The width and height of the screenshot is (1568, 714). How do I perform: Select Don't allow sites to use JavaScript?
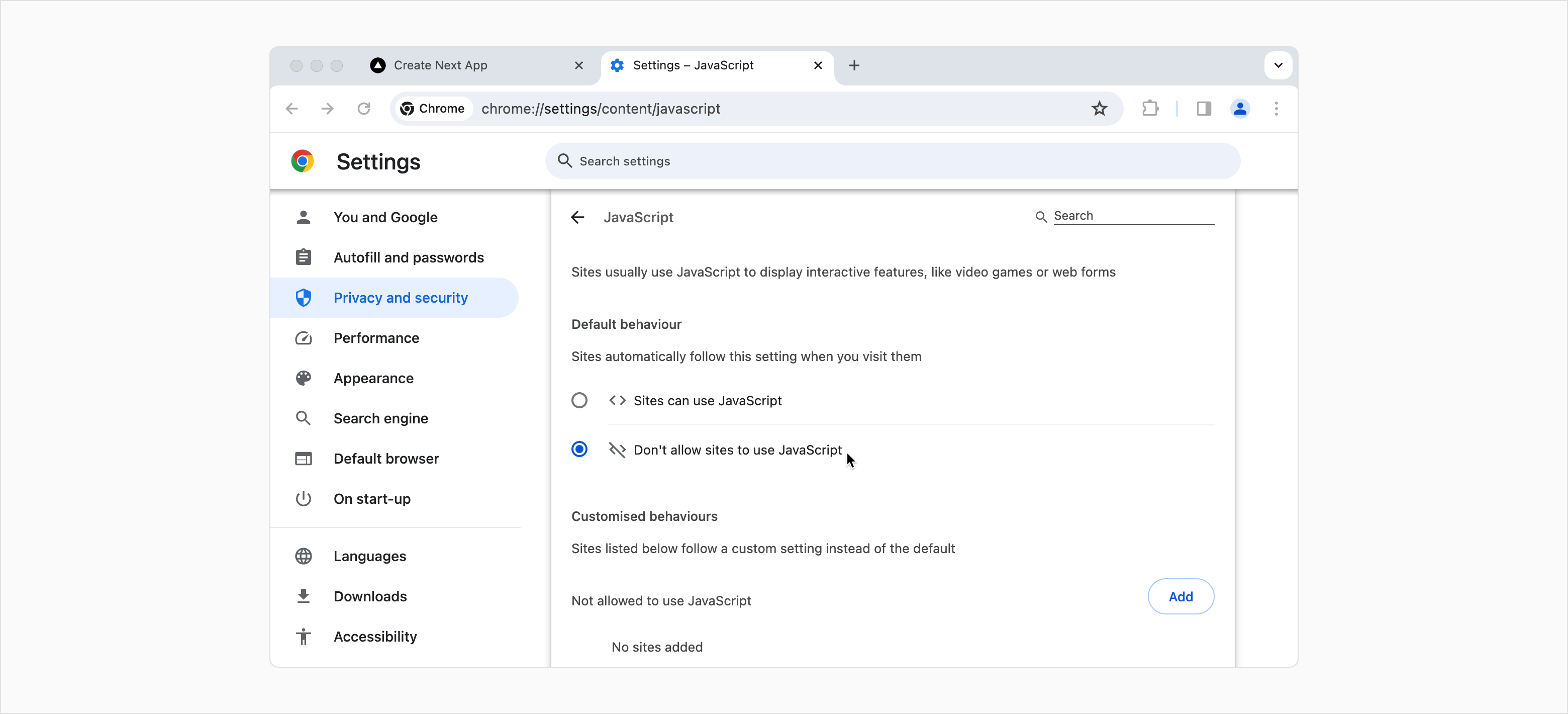tap(579, 449)
